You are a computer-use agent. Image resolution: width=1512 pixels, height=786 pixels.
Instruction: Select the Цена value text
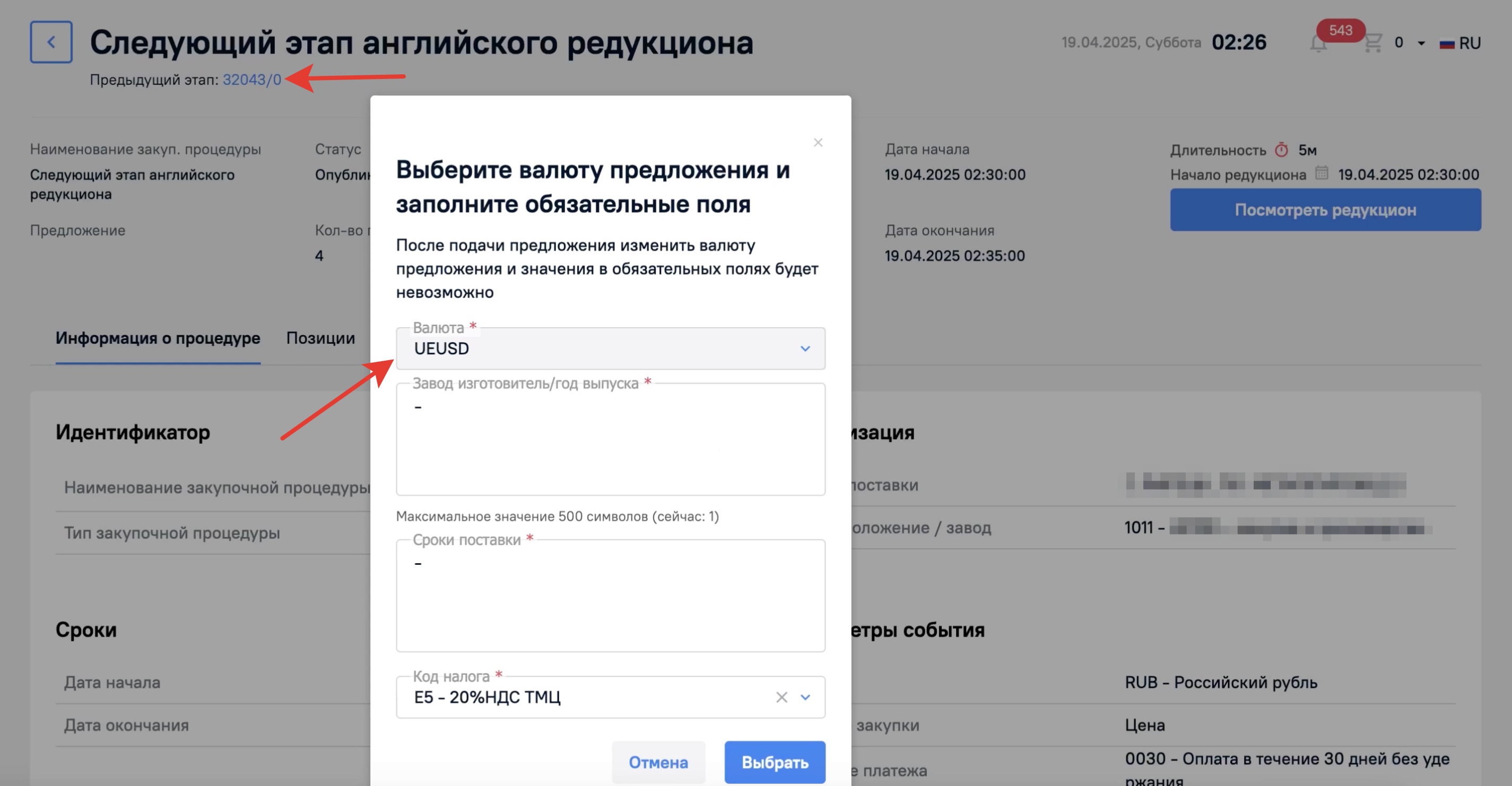click(1144, 726)
